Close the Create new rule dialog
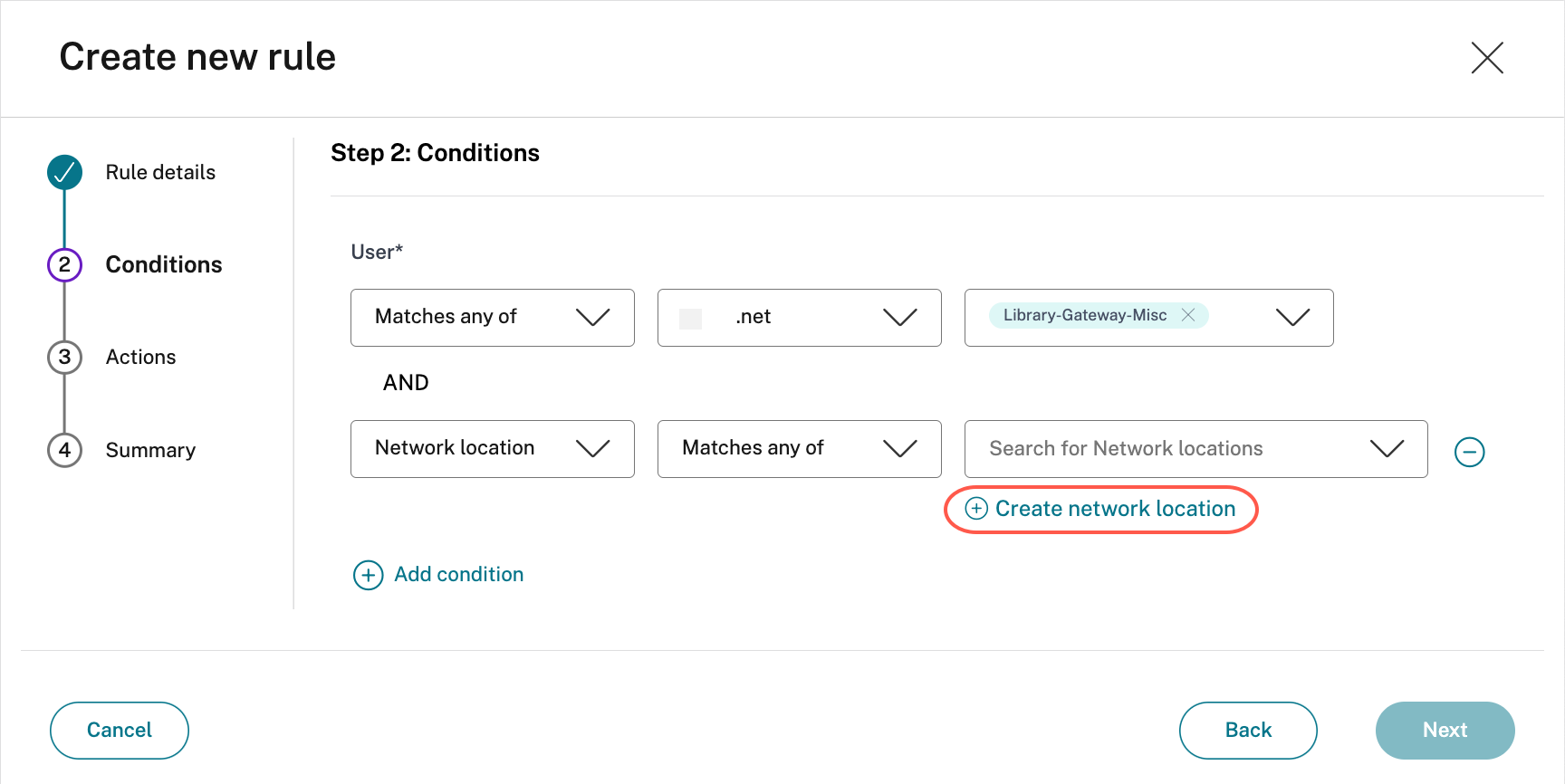The image size is (1565, 784). [x=1486, y=58]
